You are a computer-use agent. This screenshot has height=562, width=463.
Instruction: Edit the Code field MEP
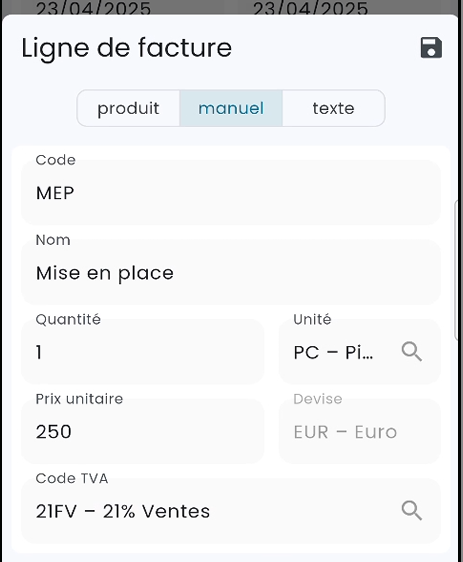click(231, 192)
